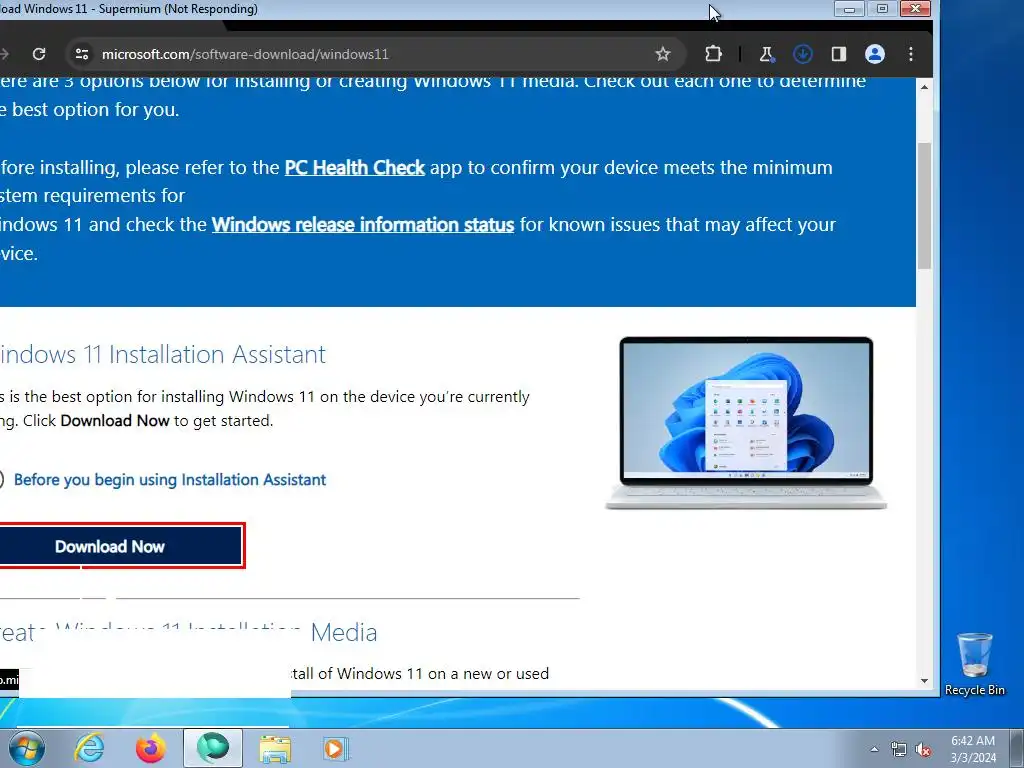Open Chrome Labs flask icon
The height and width of the screenshot is (768, 1024).
tap(767, 54)
